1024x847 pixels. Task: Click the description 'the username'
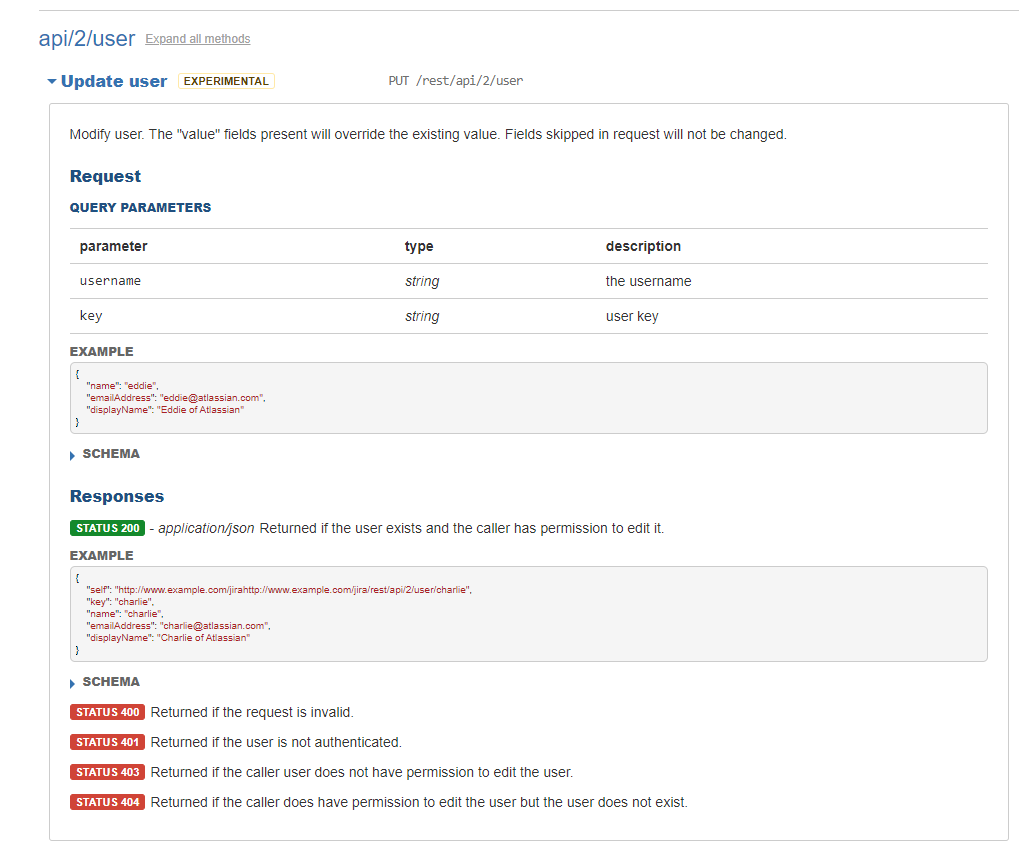(x=648, y=281)
